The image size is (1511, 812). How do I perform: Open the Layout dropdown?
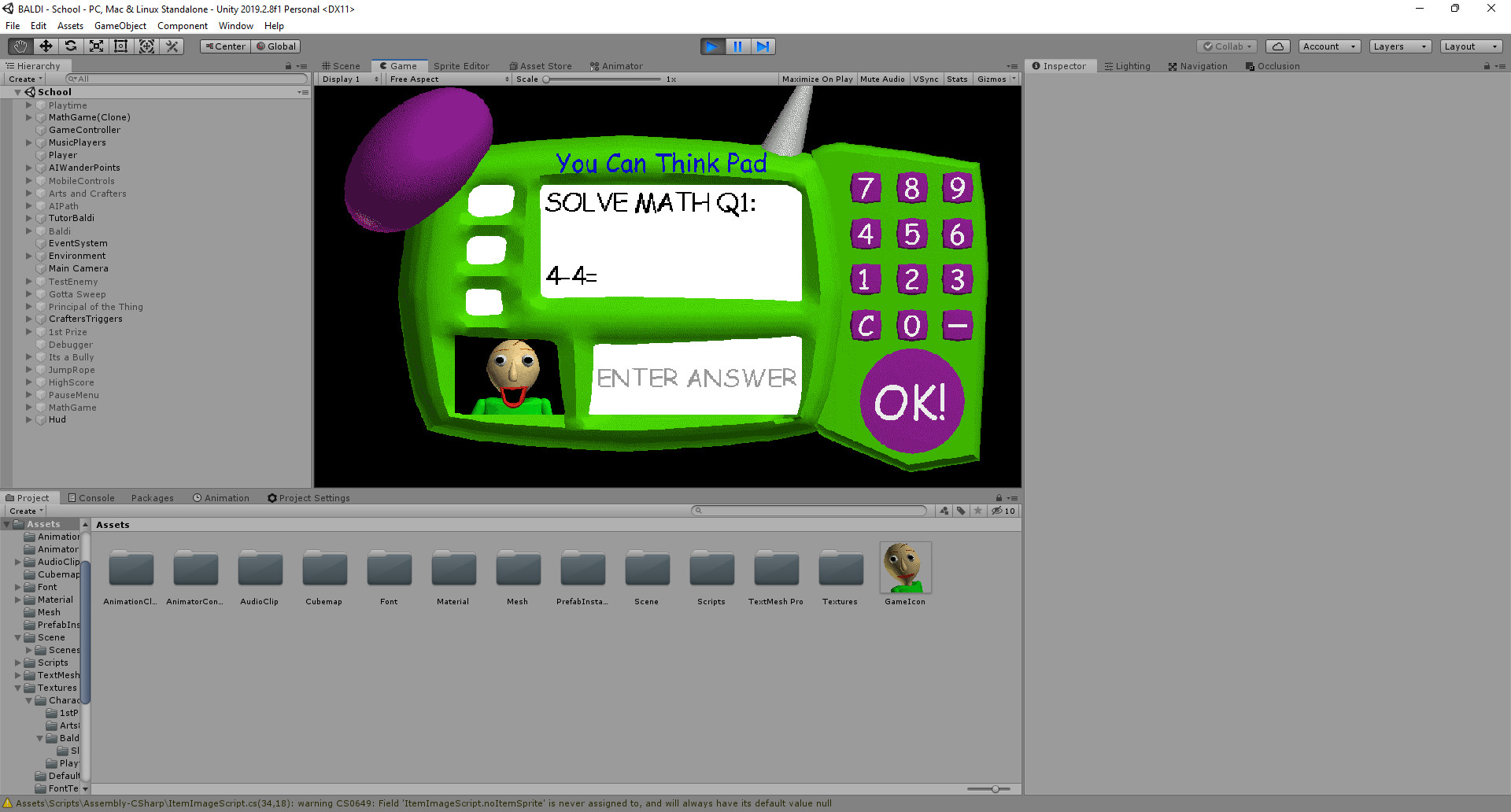1472,46
